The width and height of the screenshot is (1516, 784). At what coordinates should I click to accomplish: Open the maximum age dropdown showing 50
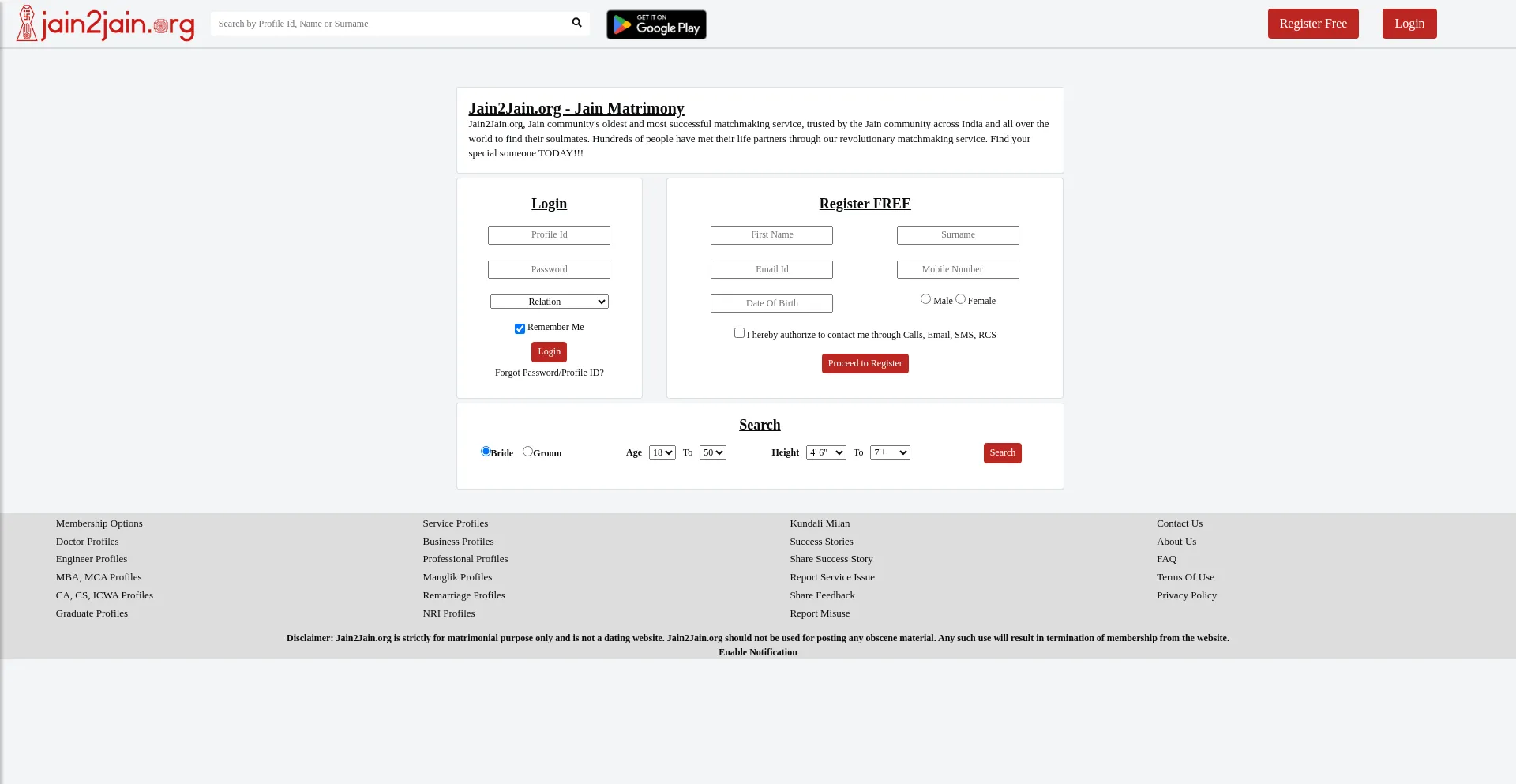[712, 452]
